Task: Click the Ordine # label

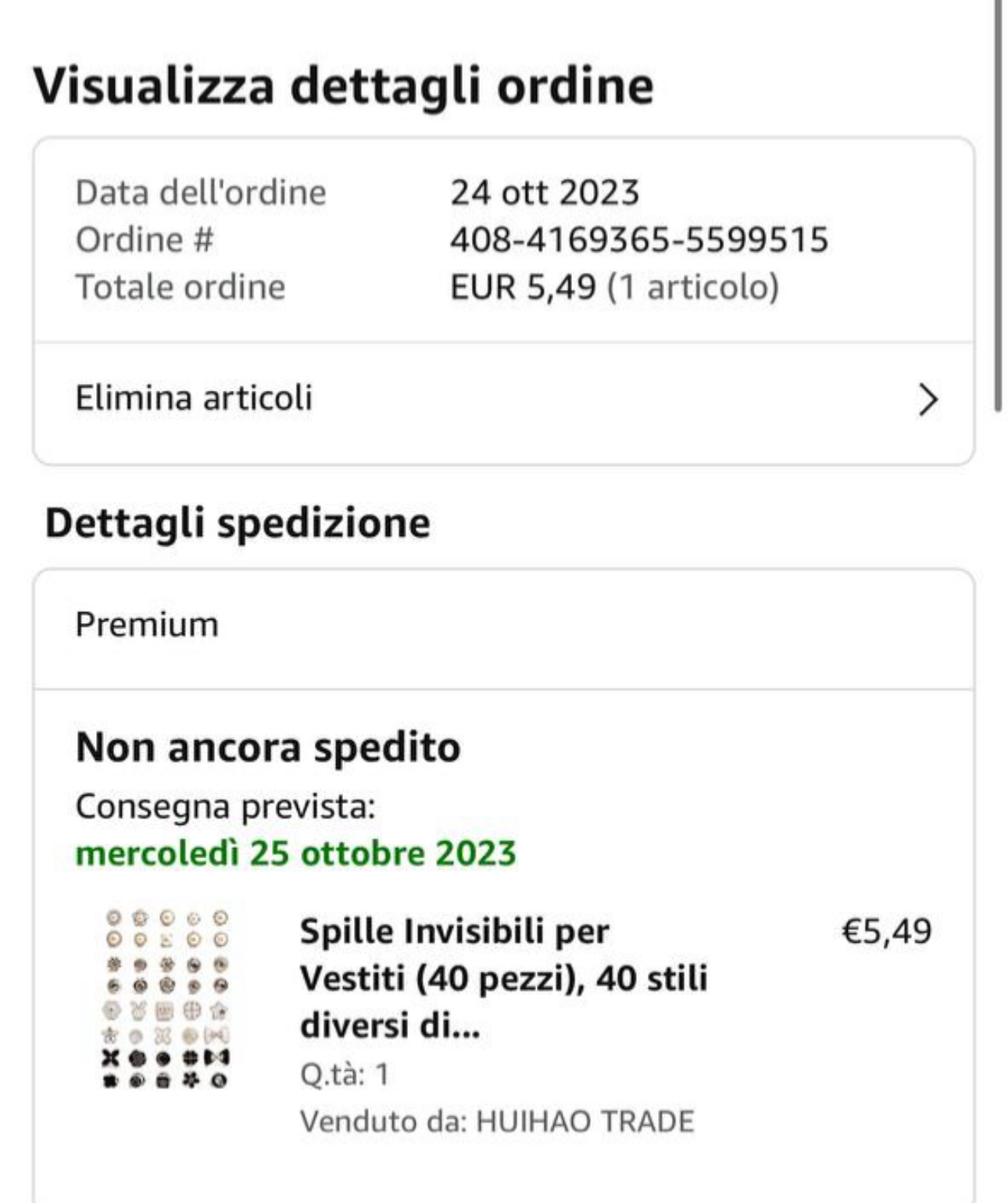Action: click(144, 240)
